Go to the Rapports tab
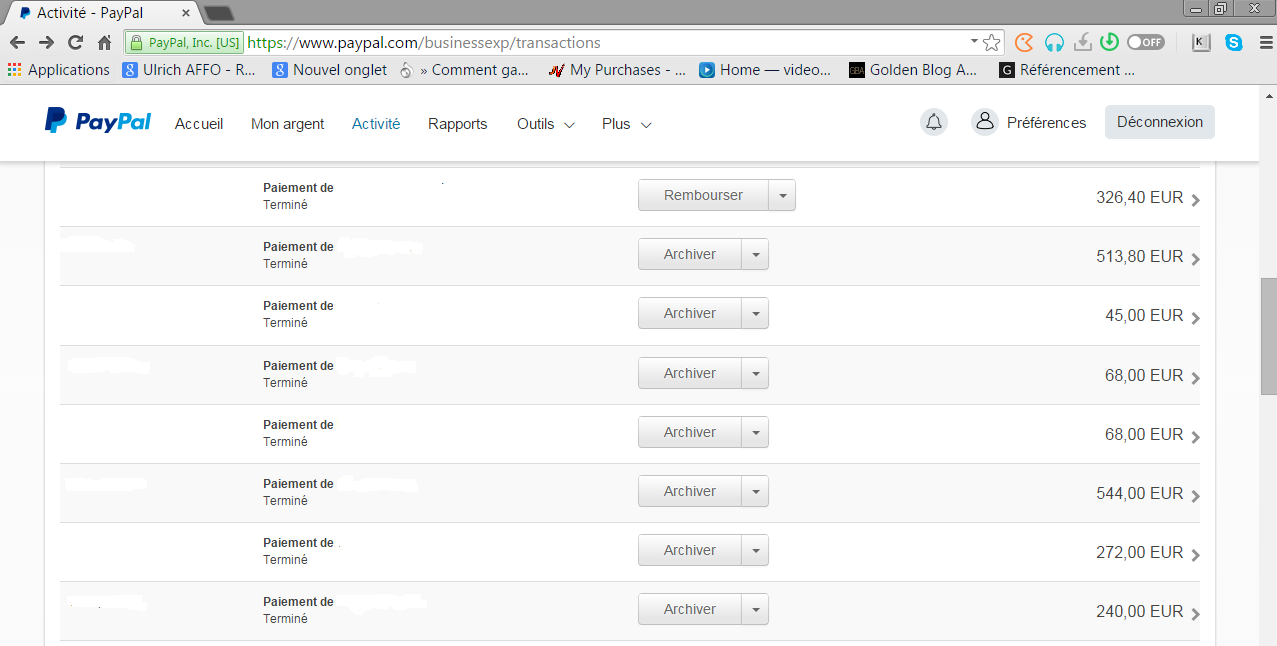 point(457,124)
